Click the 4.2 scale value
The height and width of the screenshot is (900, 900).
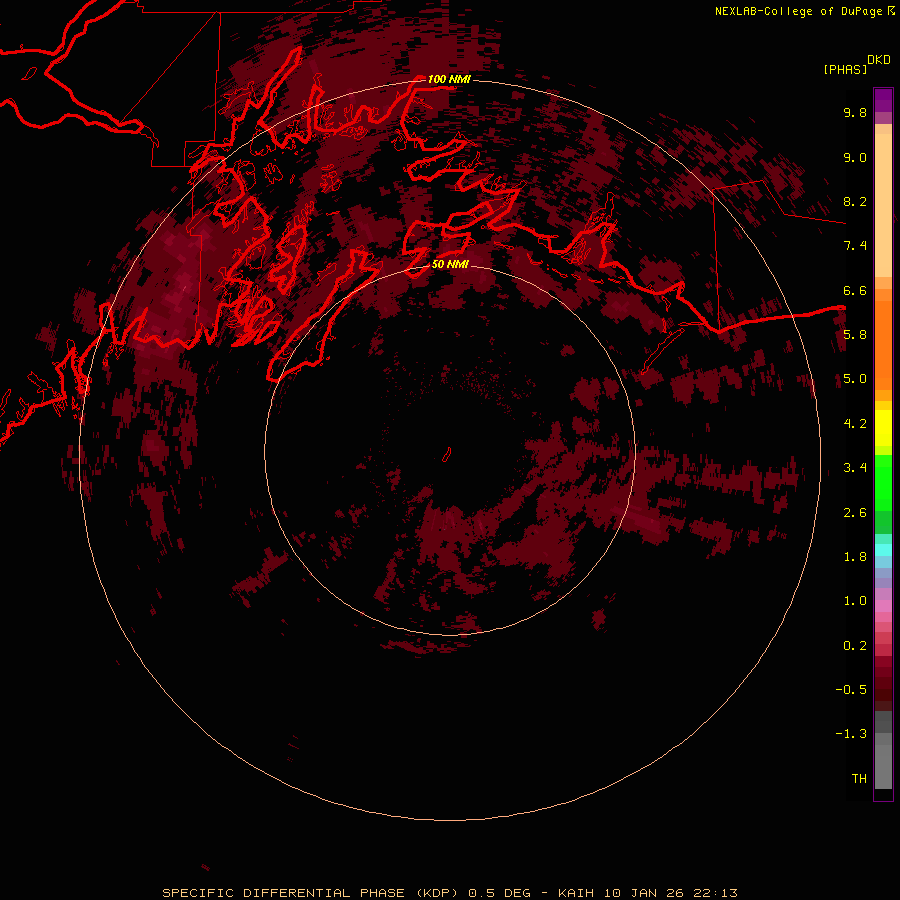pos(855,424)
